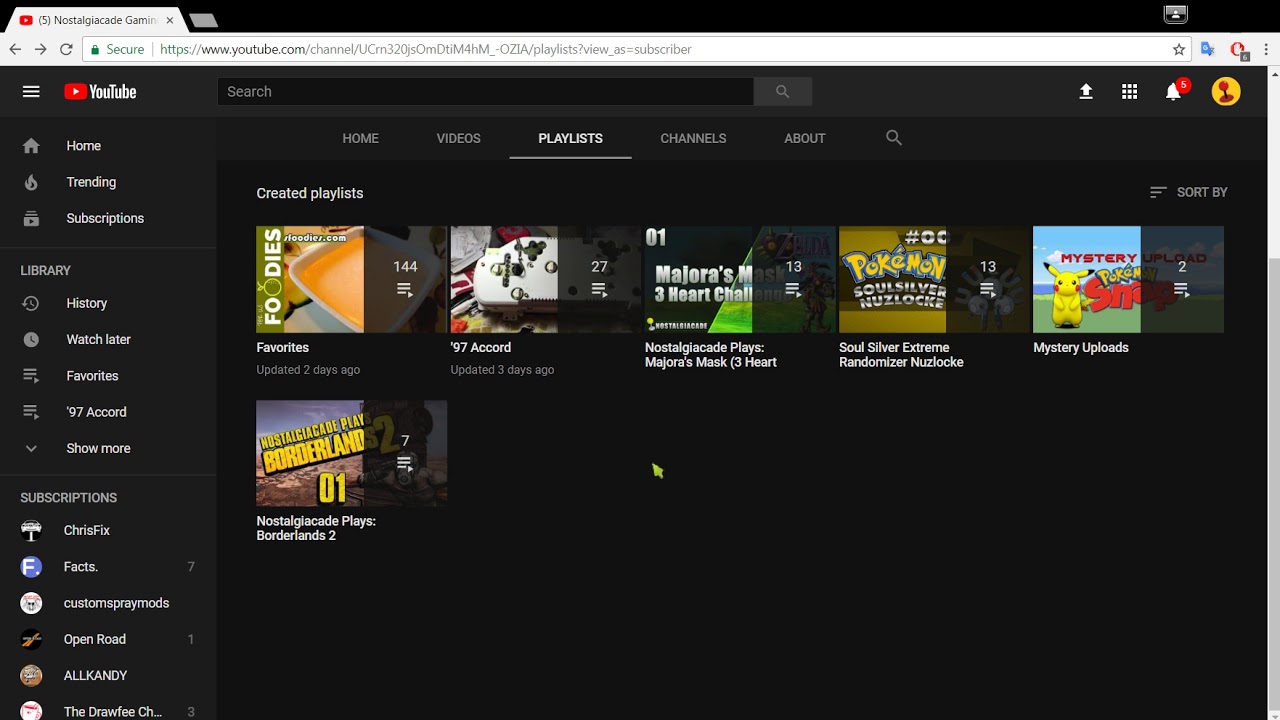Viewport: 1280px width, 720px height.
Task: Click the Favorites playlist icon in sidebar
Action: [31, 376]
